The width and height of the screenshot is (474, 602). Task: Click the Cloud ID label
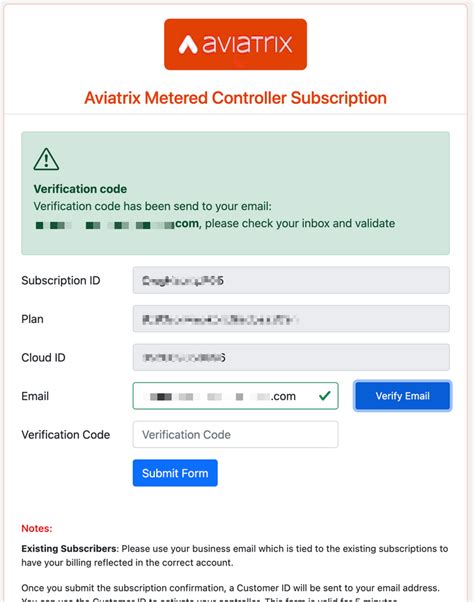point(43,358)
